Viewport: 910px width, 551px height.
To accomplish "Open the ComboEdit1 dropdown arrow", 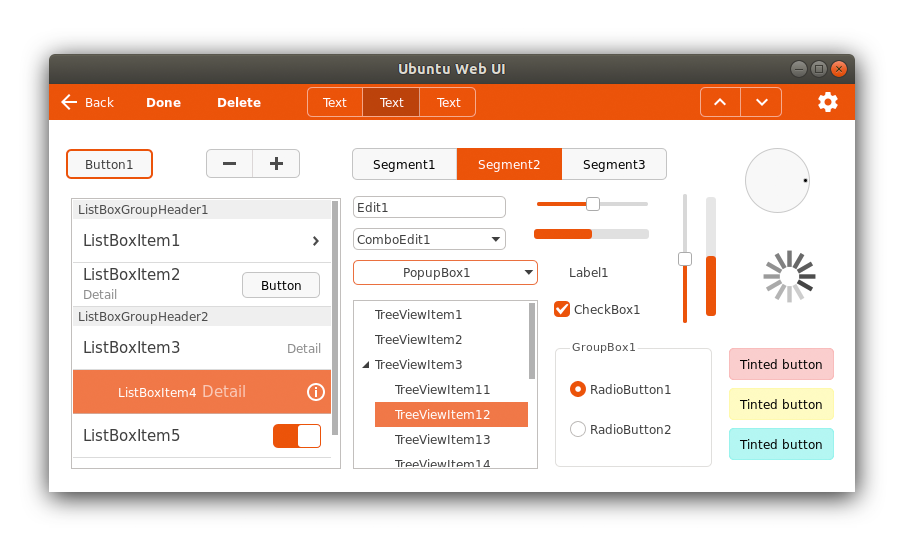I will [x=496, y=239].
